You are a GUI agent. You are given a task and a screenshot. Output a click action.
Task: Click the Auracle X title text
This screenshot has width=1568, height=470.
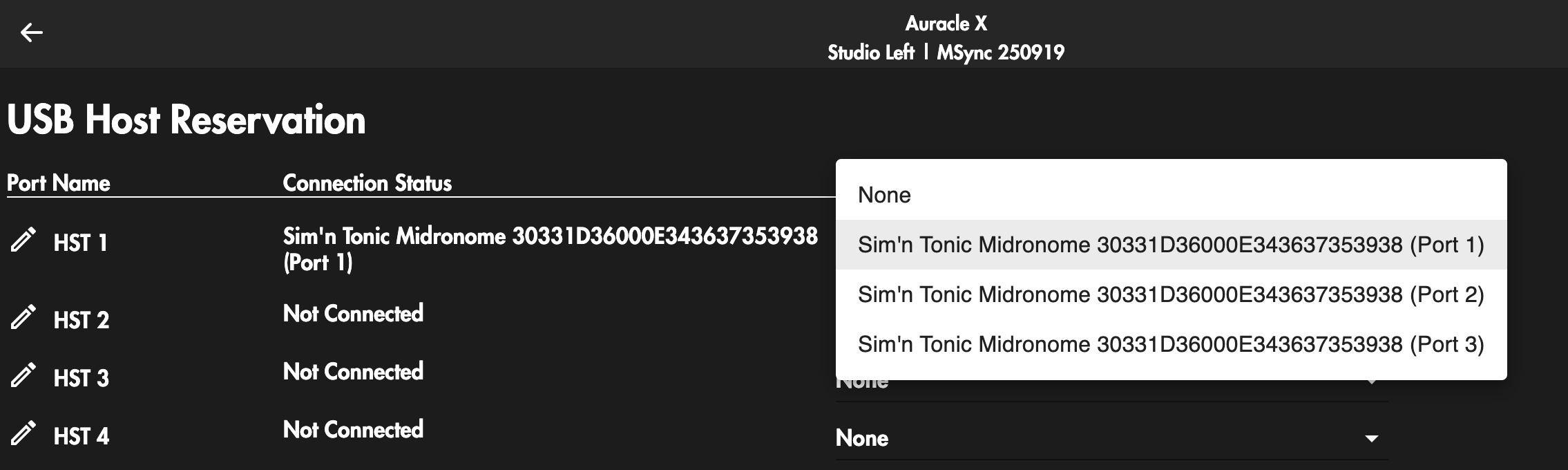point(946,23)
